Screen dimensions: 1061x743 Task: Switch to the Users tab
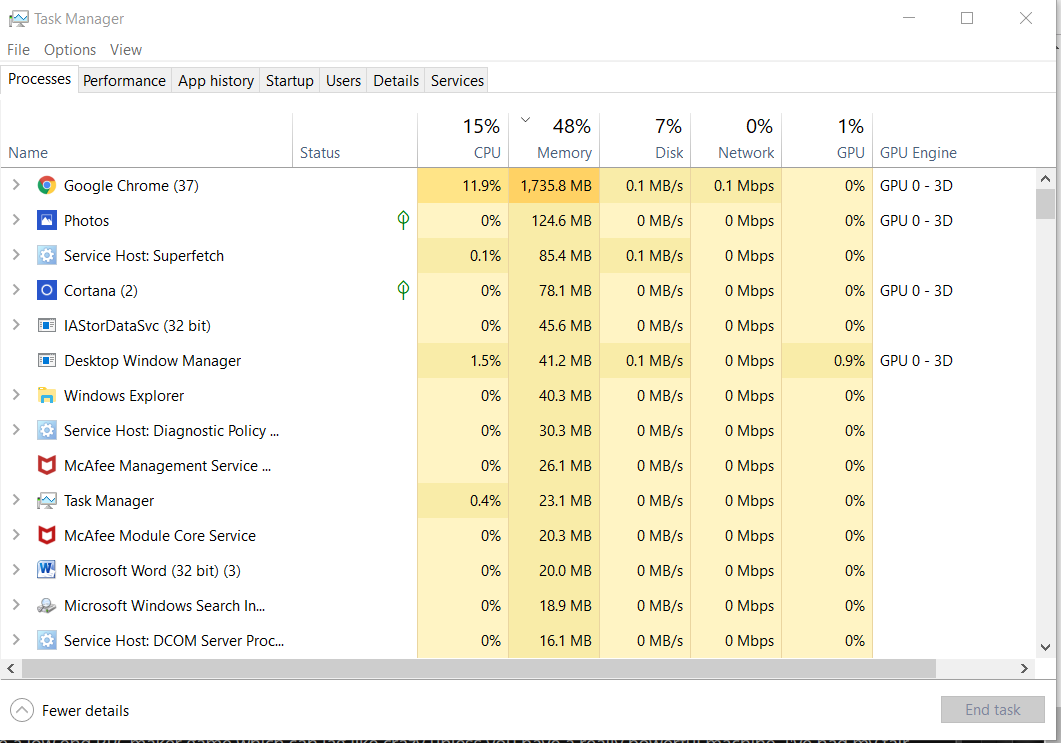[343, 81]
